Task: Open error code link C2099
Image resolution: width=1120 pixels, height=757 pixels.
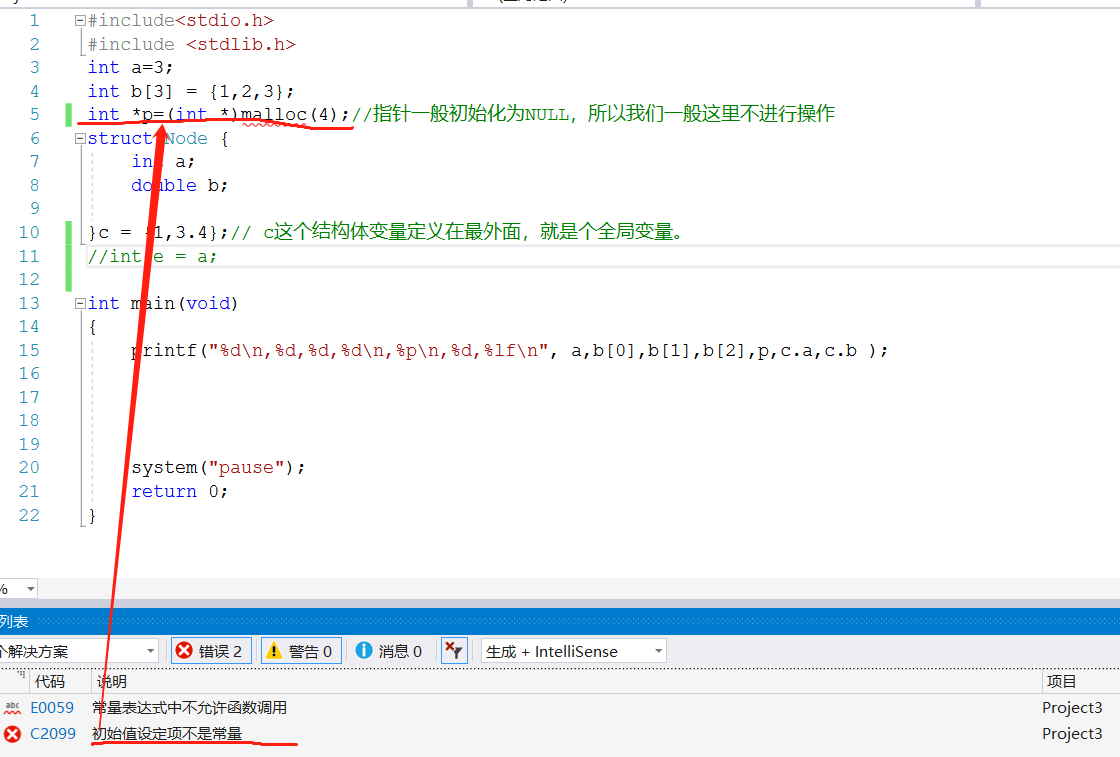Action: (53, 733)
